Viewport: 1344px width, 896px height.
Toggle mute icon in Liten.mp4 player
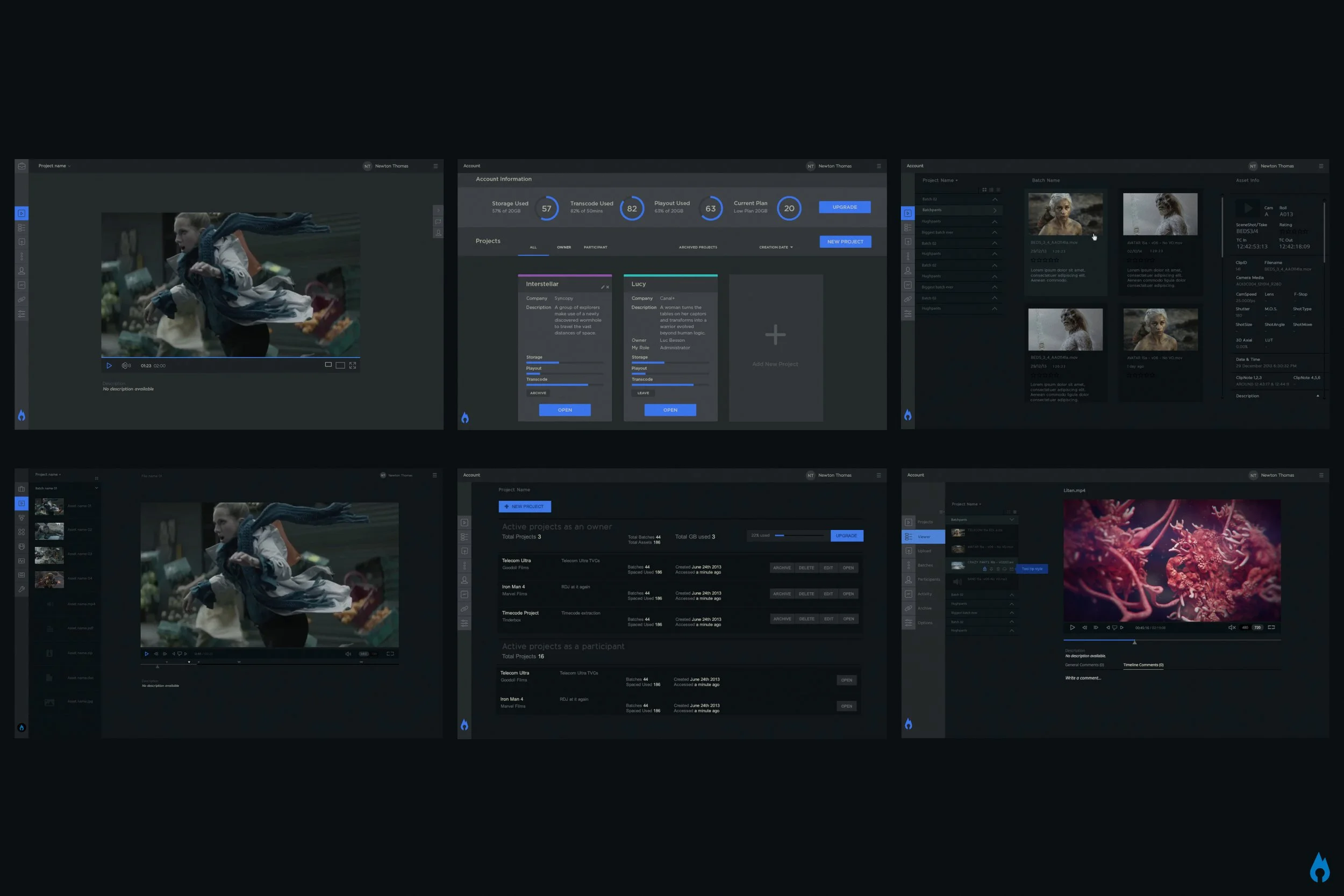click(x=1232, y=627)
